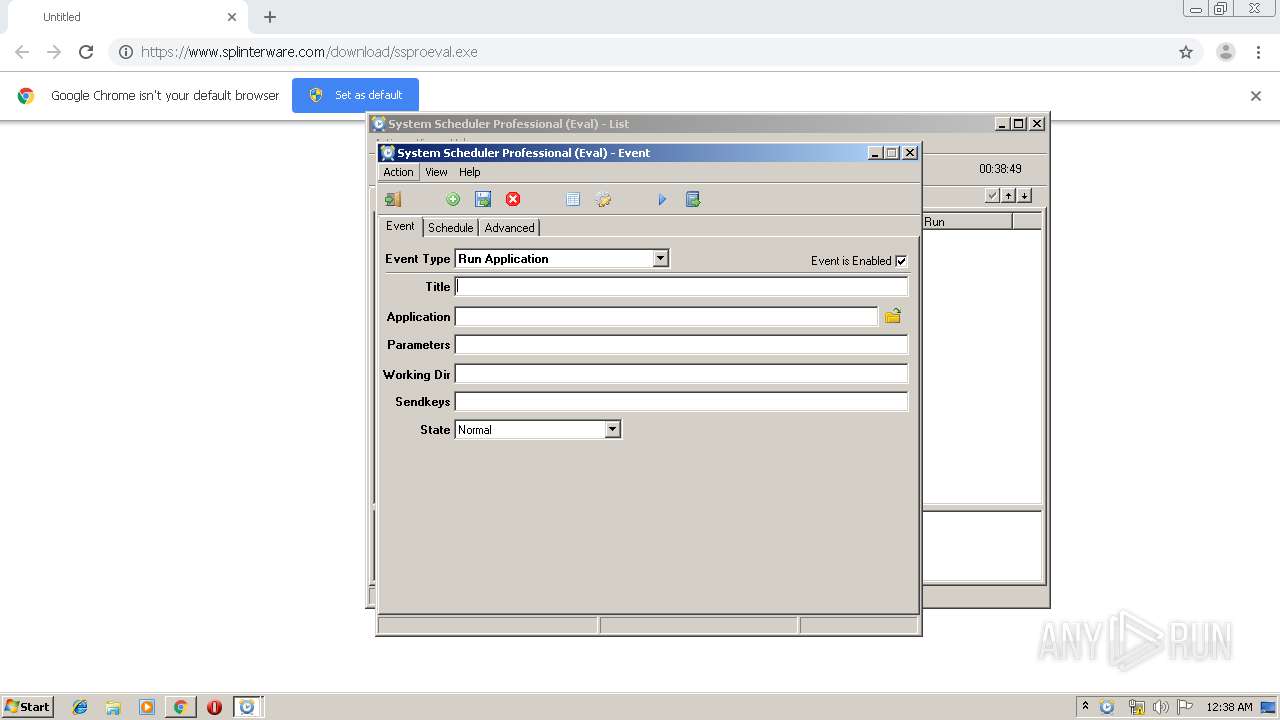Click the green plus new event icon
The width and height of the screenshot is (1280, 720).
click(453, 199)
